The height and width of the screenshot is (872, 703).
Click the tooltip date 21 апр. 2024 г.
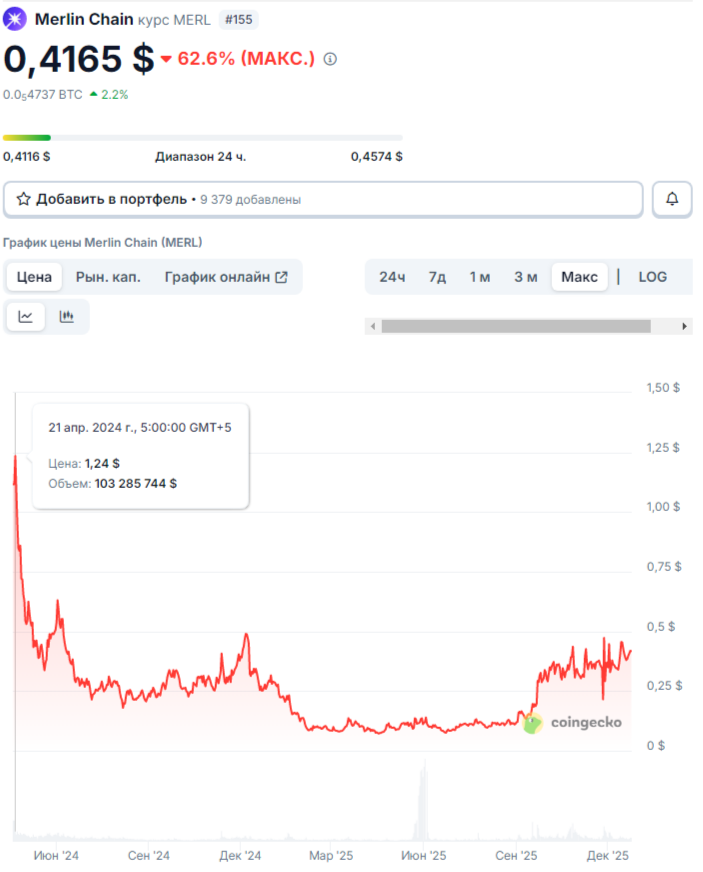[140, 428]
